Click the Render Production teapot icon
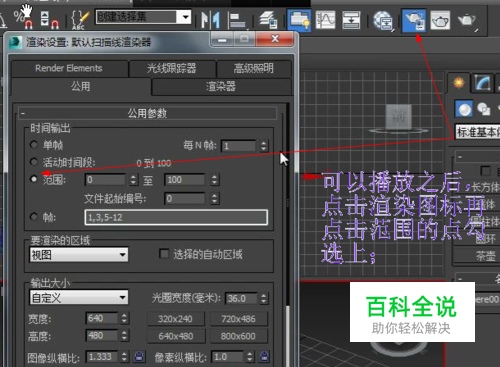 point(467,20)
